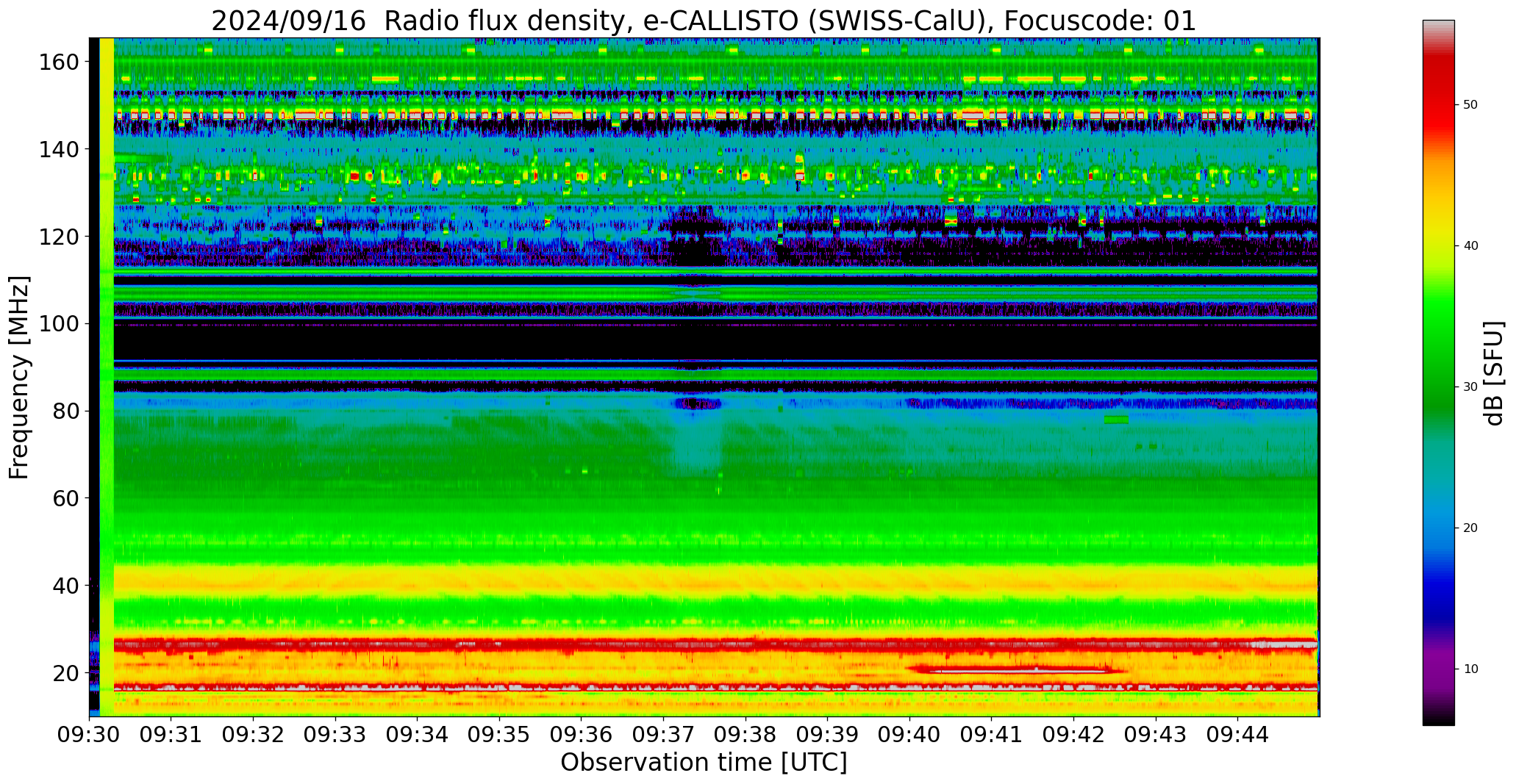Click the 'Frequency [MHz]' y-axis label
This screenshot has height=784, width=1516.
(20, 377)
